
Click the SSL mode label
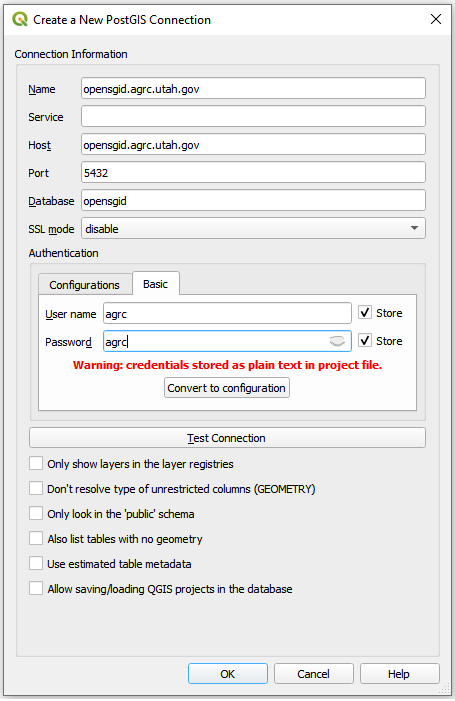pyautogui.click(x=51, y=229)
